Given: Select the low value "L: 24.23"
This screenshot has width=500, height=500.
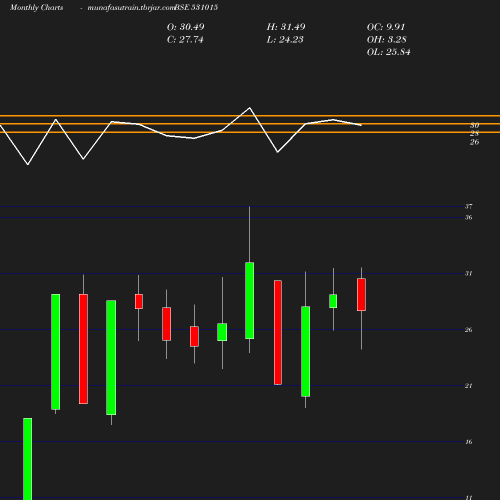Looking at the screenshot, I should (285, 40).
